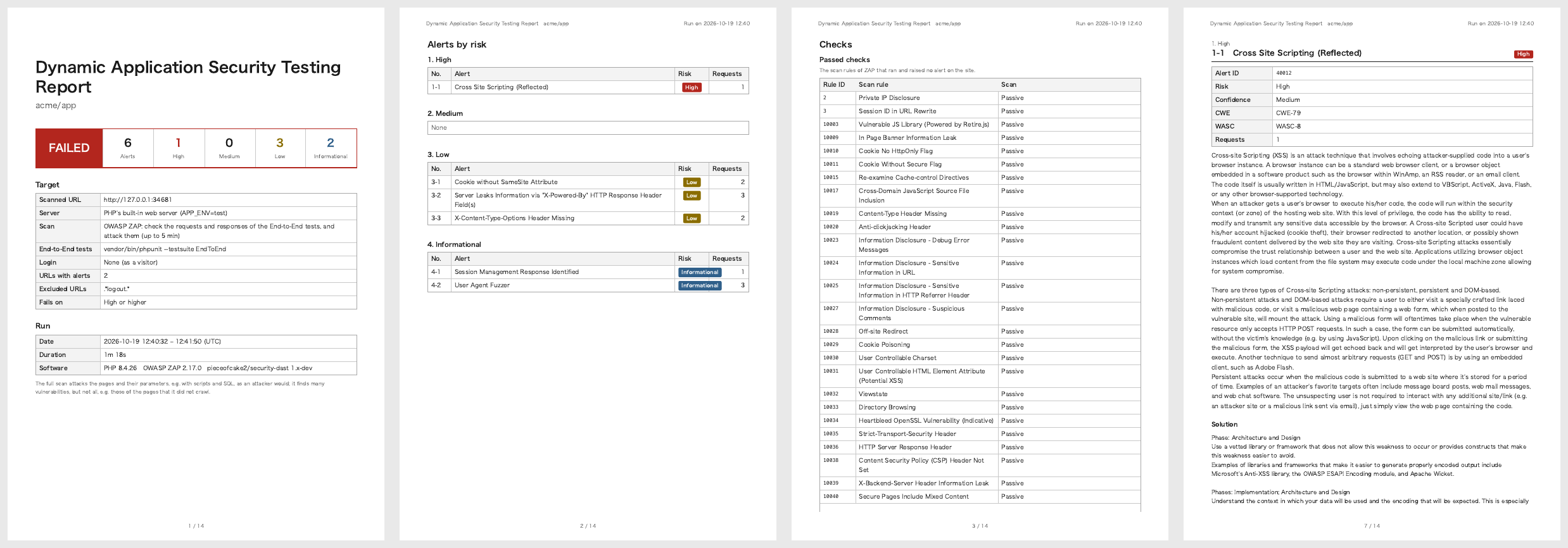1568x548 pixels.
Task: Click 'Vulnerable JS Library (Powered by Retire.js)' rule
Action: [924, 125]
